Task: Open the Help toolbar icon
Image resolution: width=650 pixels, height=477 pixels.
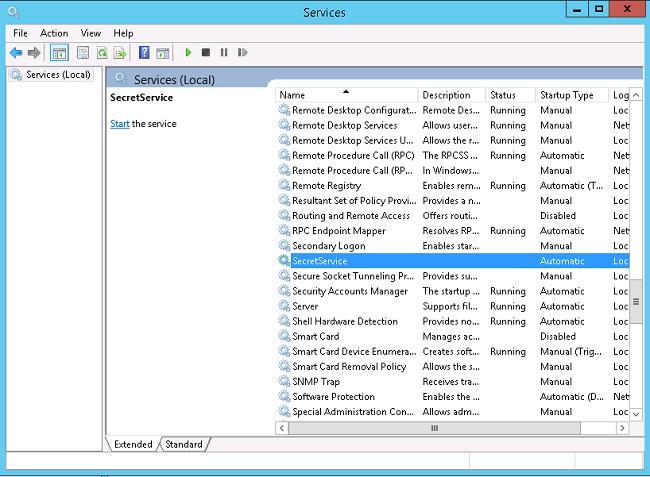Action: coord(145,52)
